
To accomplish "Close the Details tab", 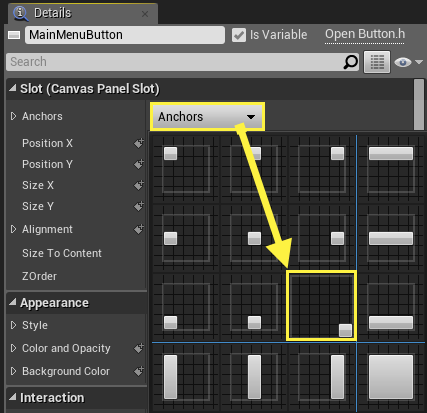I will (x=145, y=14).
